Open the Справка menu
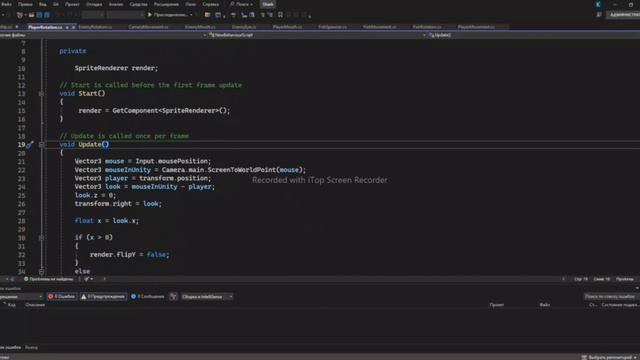The height and width of the screenshot is (360, 640). [x=211, y=4]
